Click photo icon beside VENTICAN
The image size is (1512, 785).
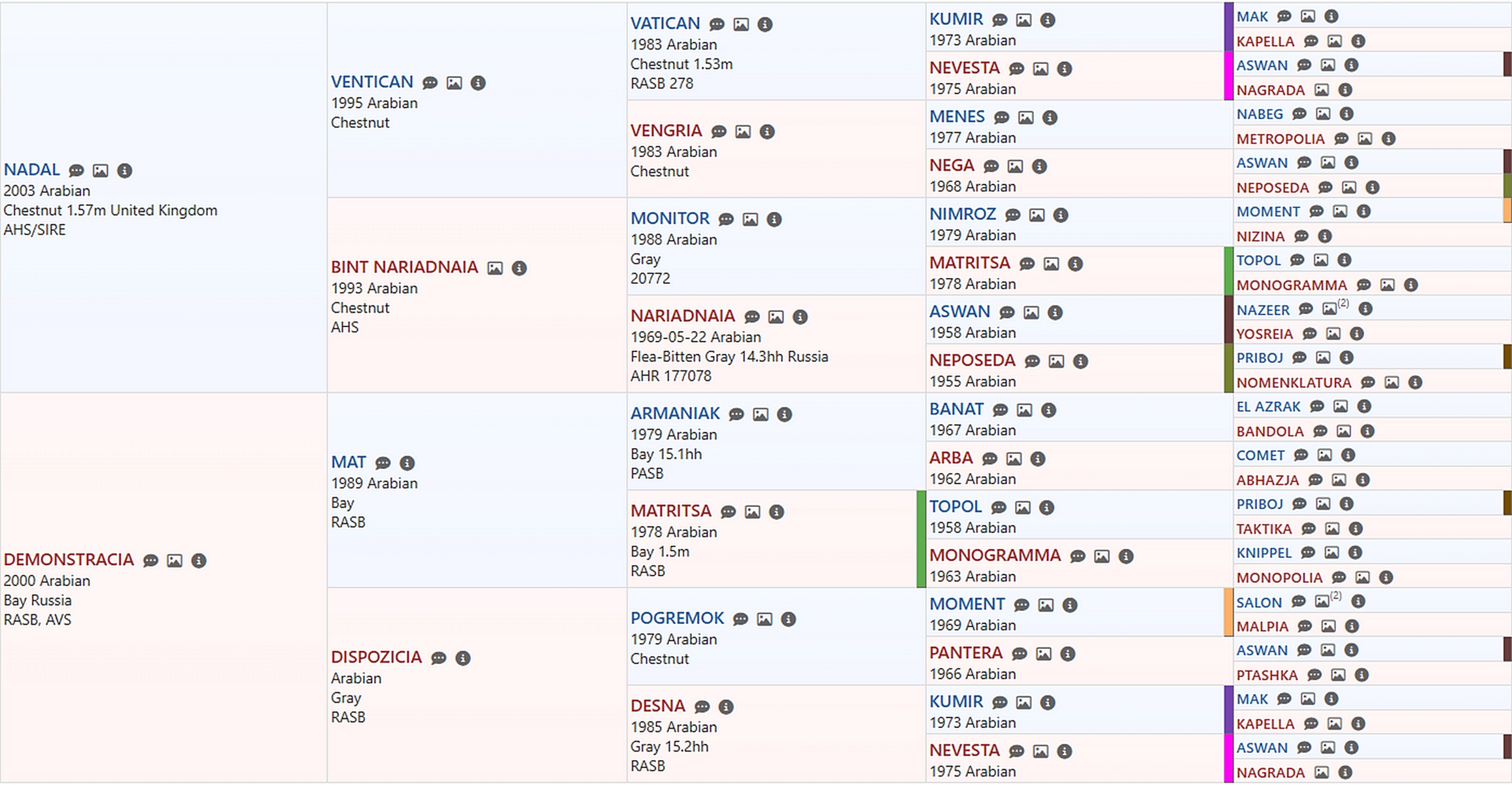pos(454,83)
